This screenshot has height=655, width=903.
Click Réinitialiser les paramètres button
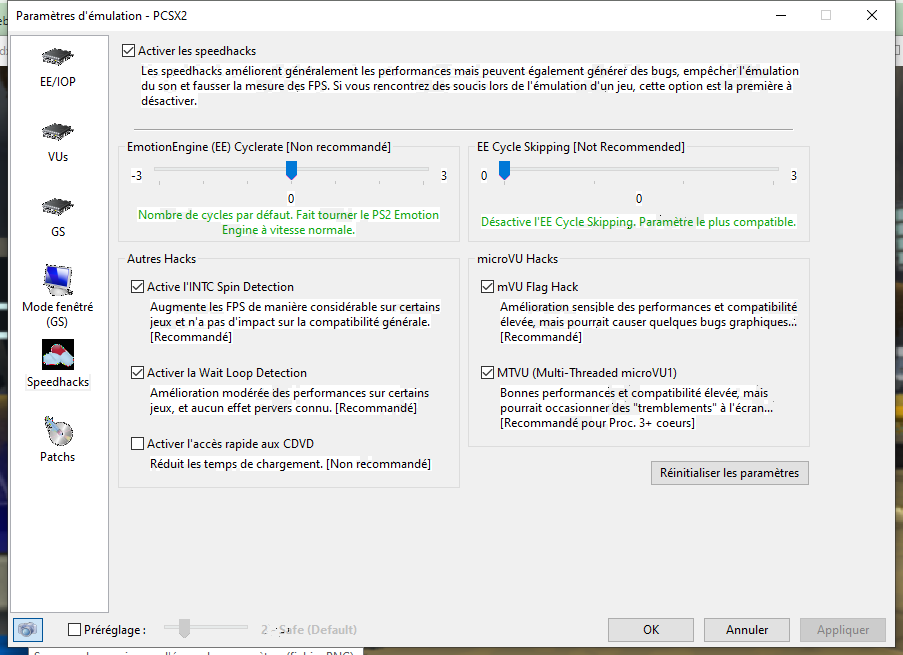coord(729,473)
